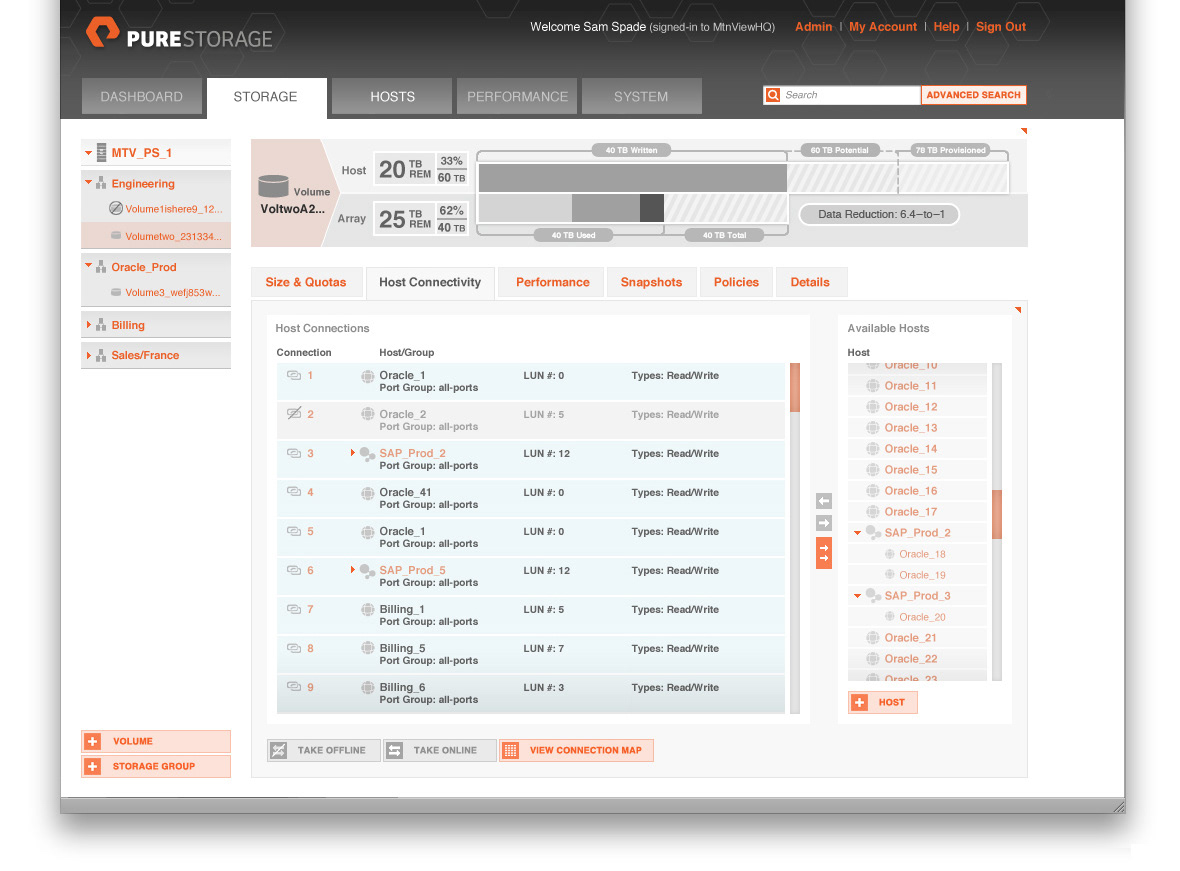This screenshot has width=1180, height=871.
Task: Click into the Search field
Action: [x=850, y=95]
